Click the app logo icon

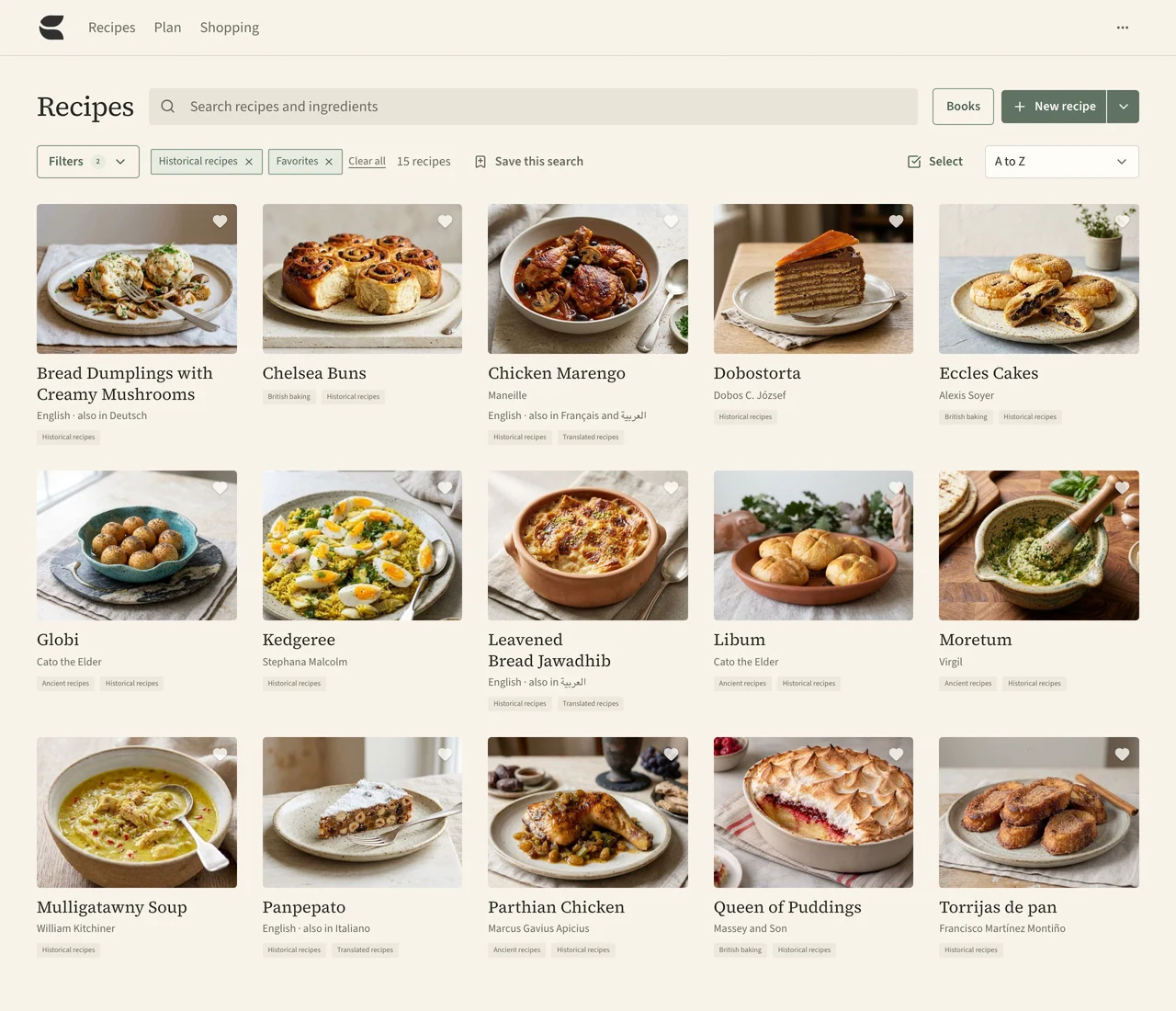52,28
